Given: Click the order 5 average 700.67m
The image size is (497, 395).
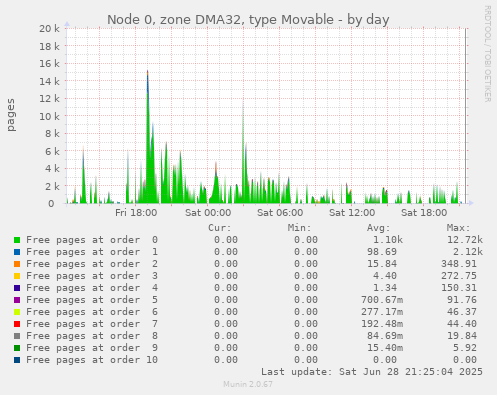Looking at the screenshot, I should coord(382,300).
